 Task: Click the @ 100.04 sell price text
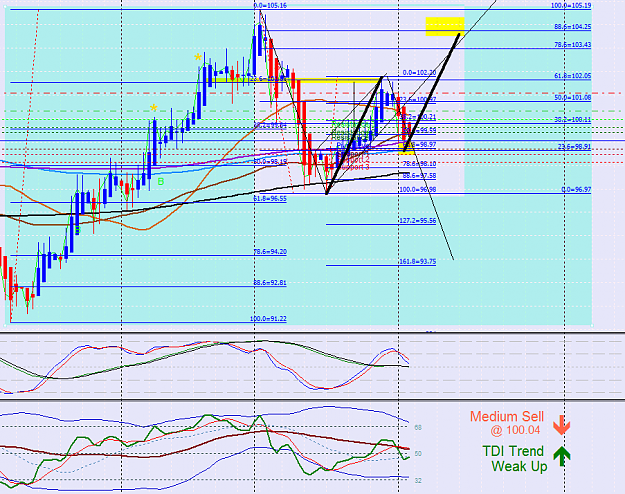(515, 430)
